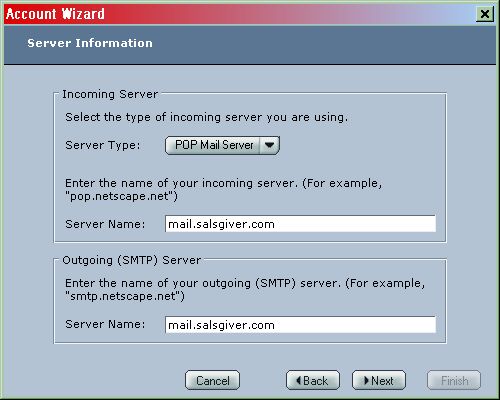This screenshot has width=500, height=400.
Task: Click the Server Type label
Action: [x=103, y=145]
